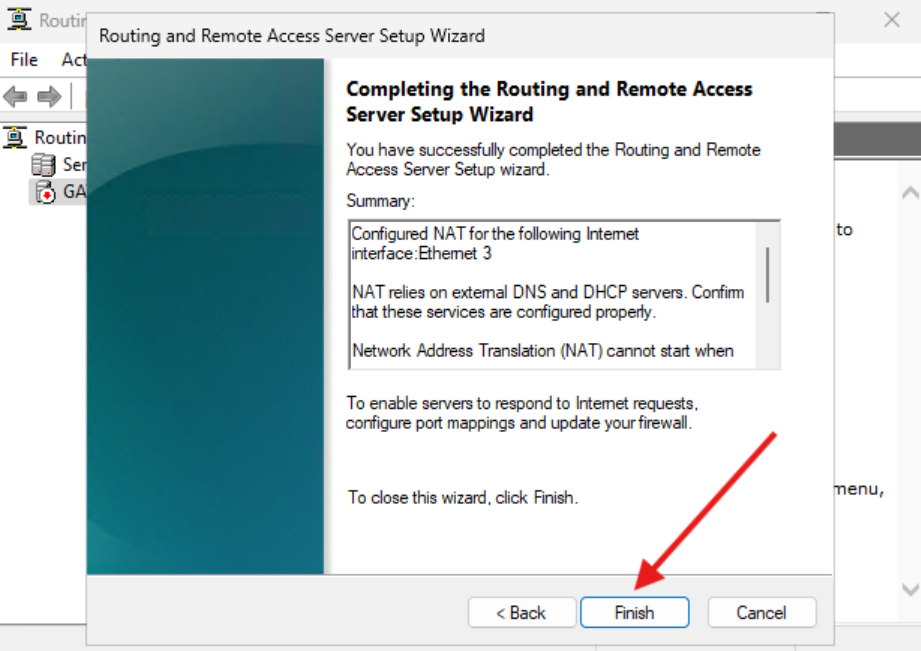Image resolution: width=921 pixels, height=651 pixels.
Task: Open the partially hidden Action menu
Action: tap(74, 60)
